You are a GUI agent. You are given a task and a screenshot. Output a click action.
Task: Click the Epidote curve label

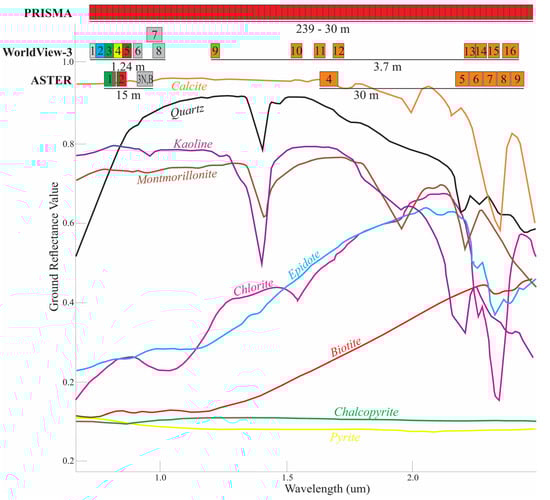pyautogui.click(x=304, y=264)
